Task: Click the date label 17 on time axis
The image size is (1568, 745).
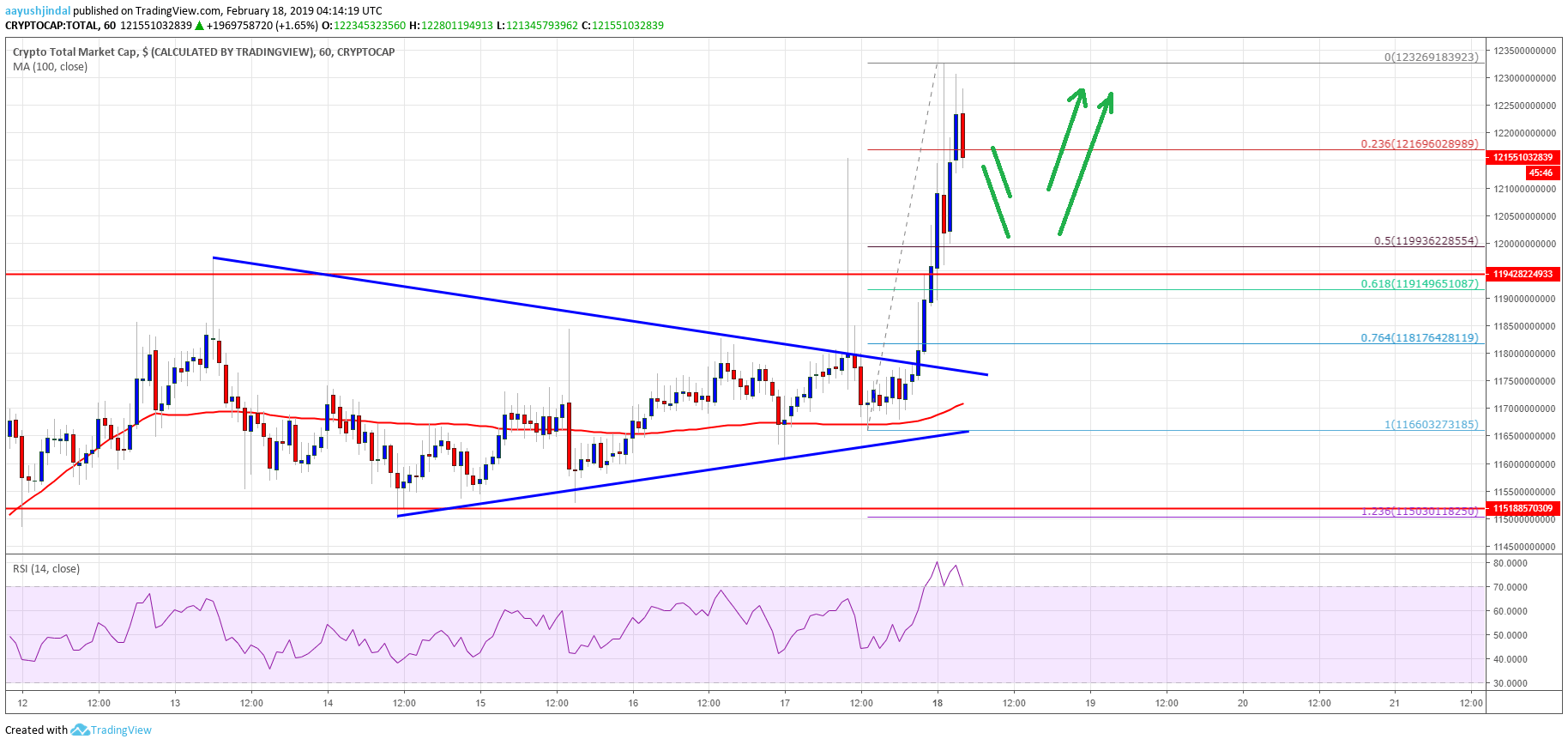Action: click(785, 703)
